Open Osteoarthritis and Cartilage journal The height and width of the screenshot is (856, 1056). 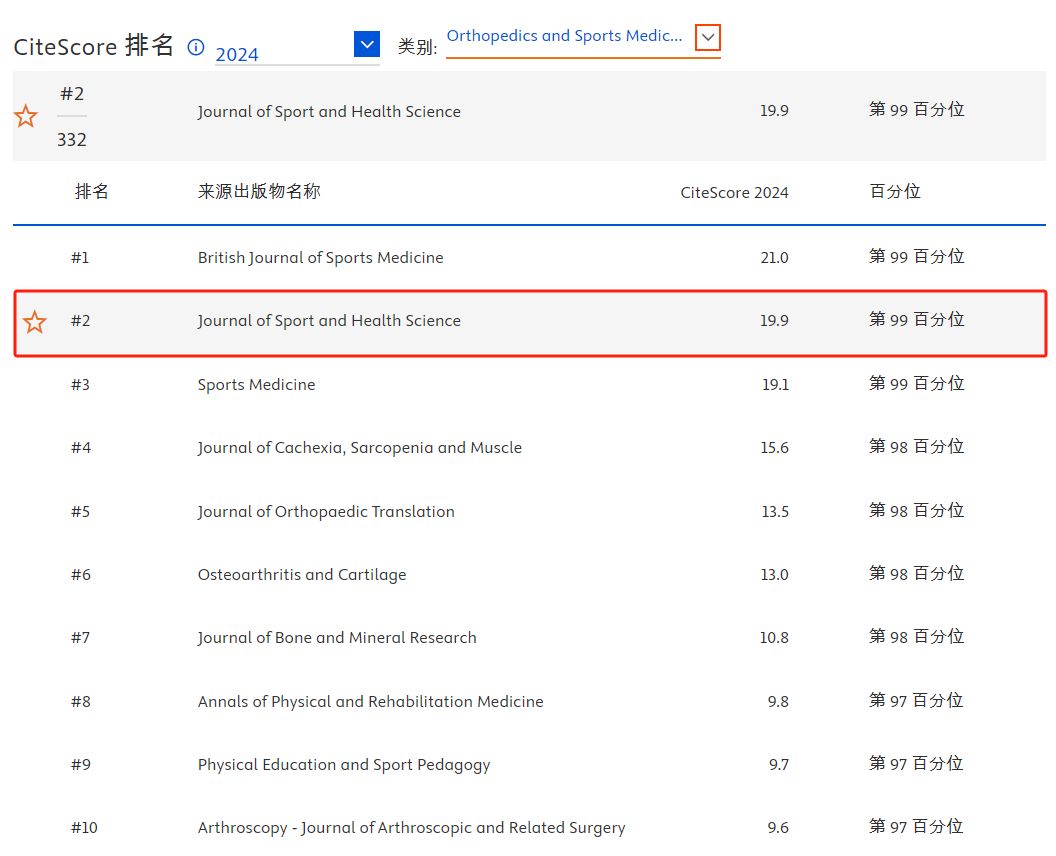point(302,575)
